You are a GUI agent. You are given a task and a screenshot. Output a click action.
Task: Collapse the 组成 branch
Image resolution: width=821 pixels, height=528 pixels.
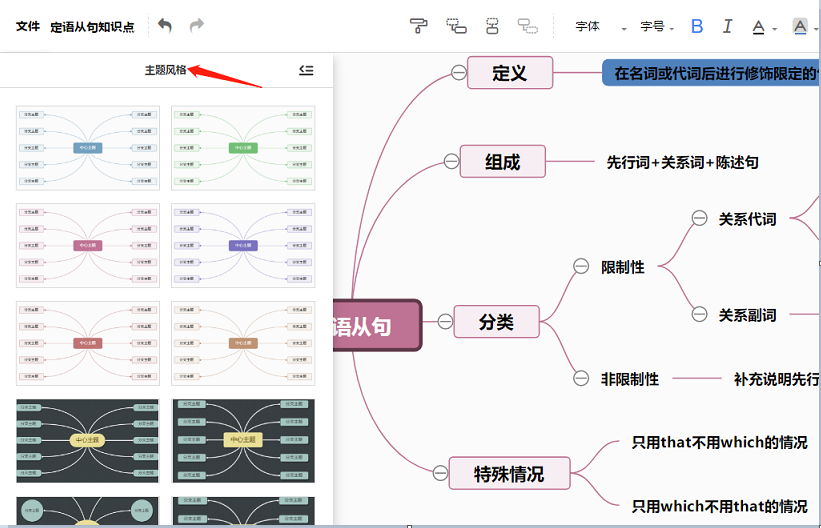pos(451,161)
